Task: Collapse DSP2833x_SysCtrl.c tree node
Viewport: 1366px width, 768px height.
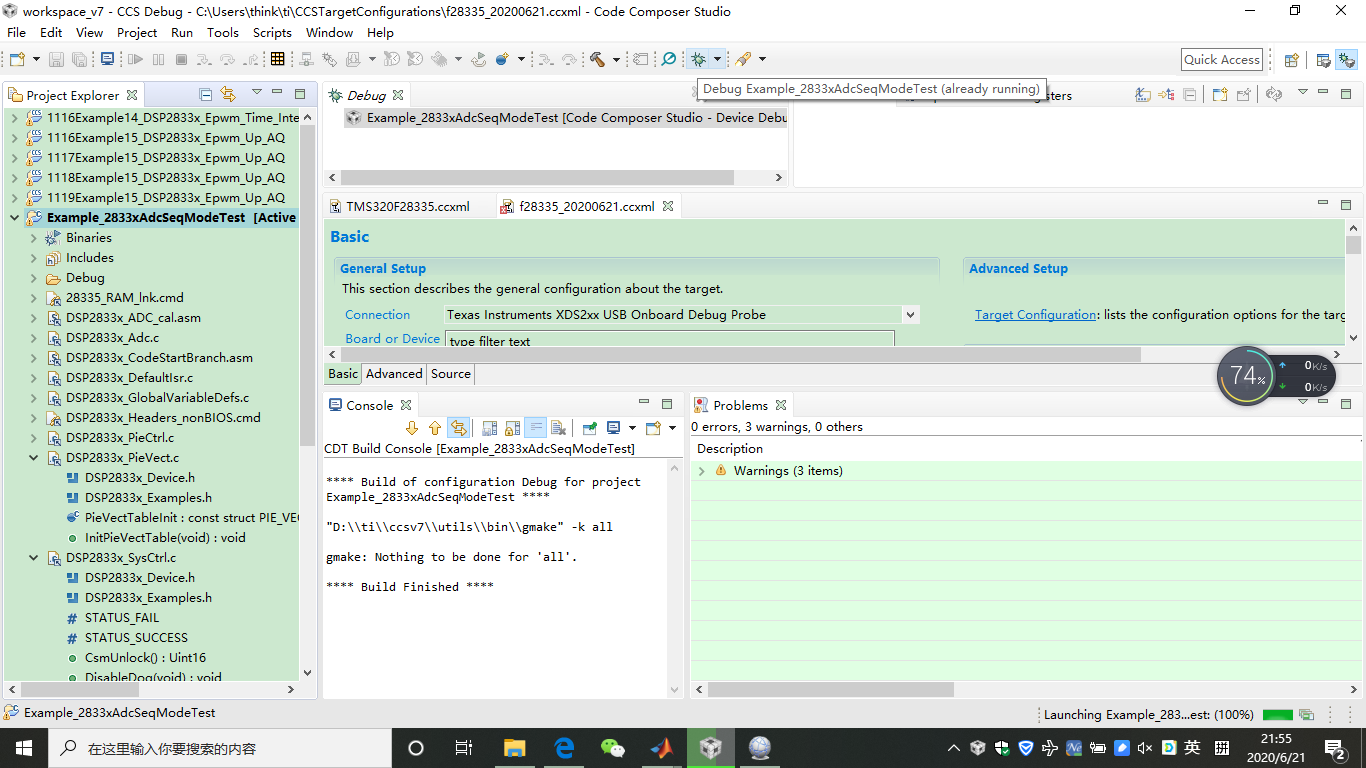Action: pyautogui.click(x=33, y=558)
